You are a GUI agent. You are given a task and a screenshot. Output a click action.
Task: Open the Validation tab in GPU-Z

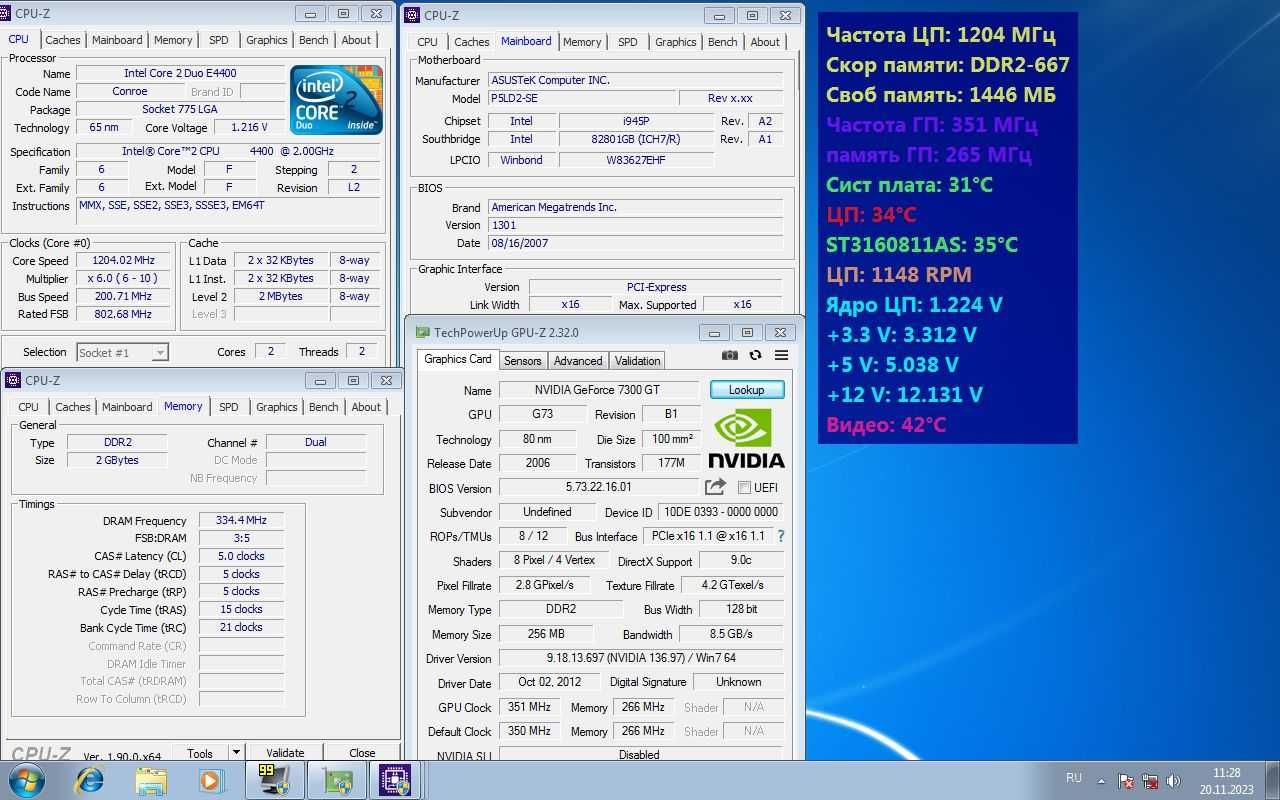[x=637, y=360]
